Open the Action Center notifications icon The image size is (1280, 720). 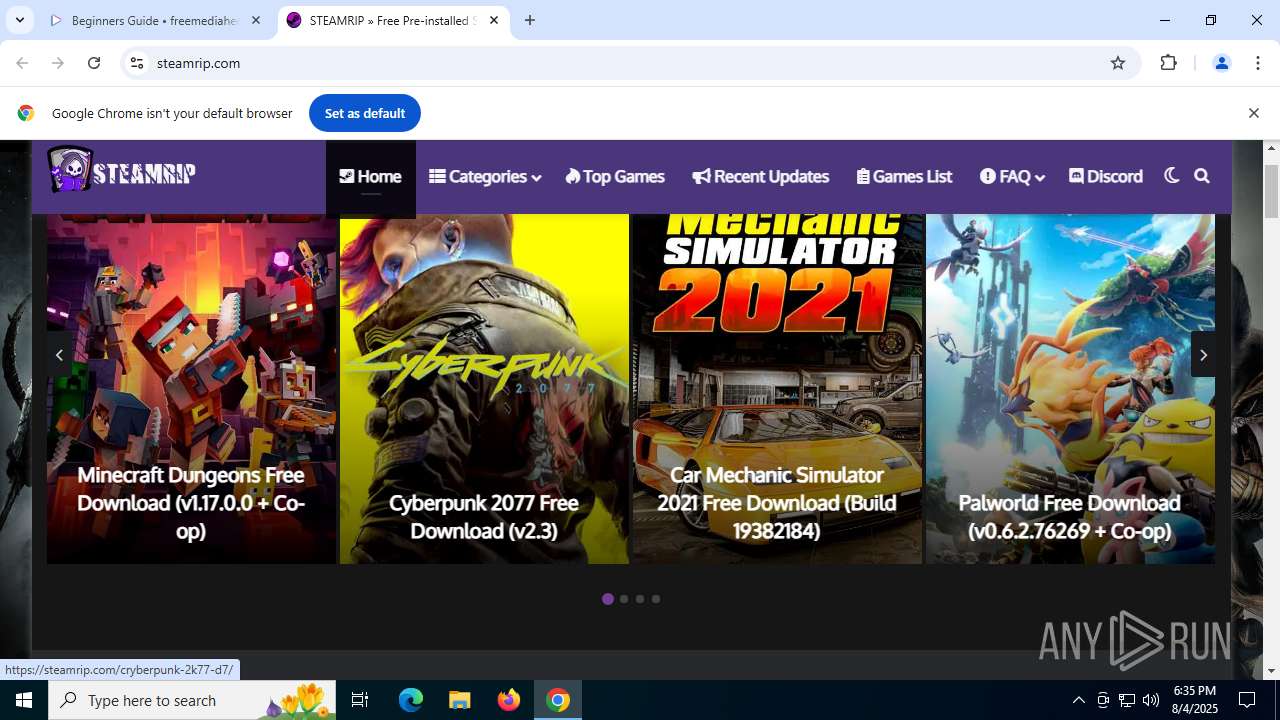pos(1247,700)
